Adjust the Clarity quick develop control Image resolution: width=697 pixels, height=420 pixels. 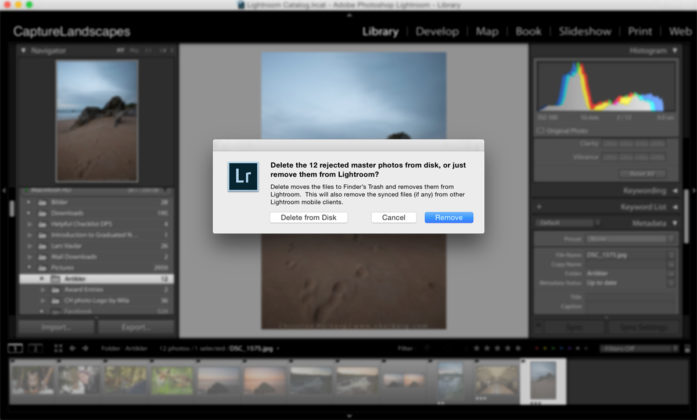coord(633,144)
